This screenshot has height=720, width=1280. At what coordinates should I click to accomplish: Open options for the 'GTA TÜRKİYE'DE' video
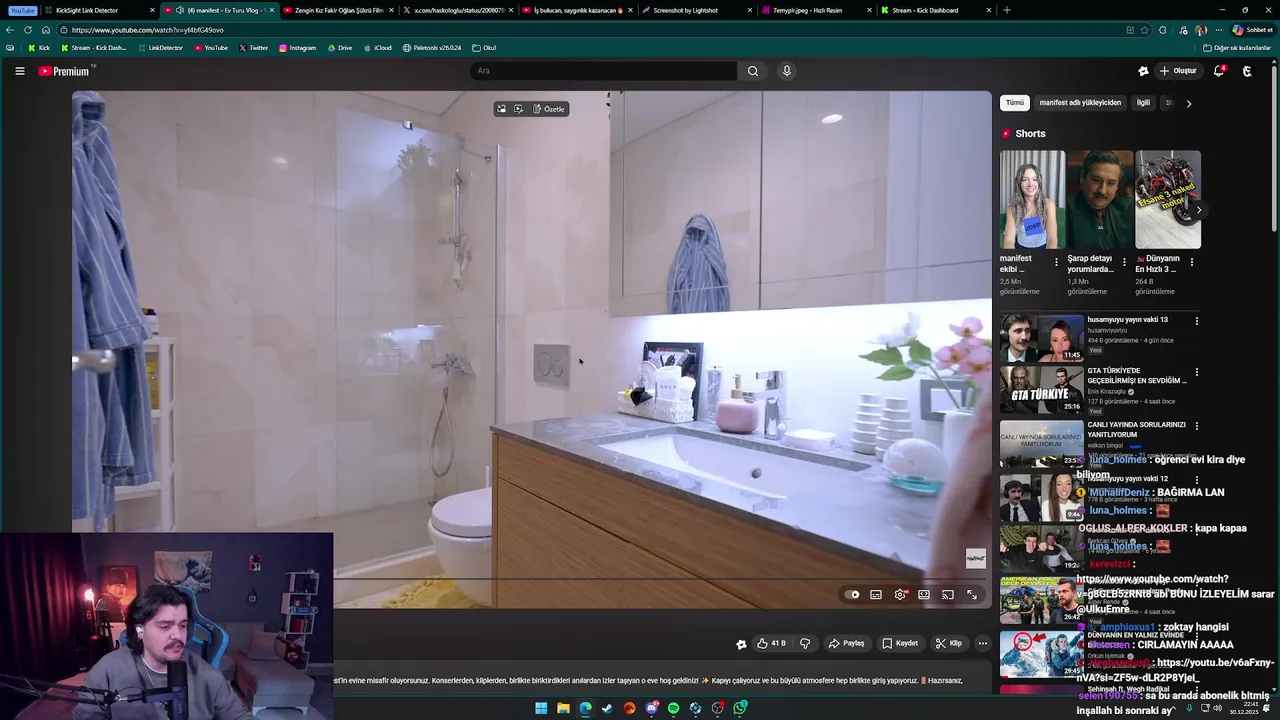pos(1196,372)
